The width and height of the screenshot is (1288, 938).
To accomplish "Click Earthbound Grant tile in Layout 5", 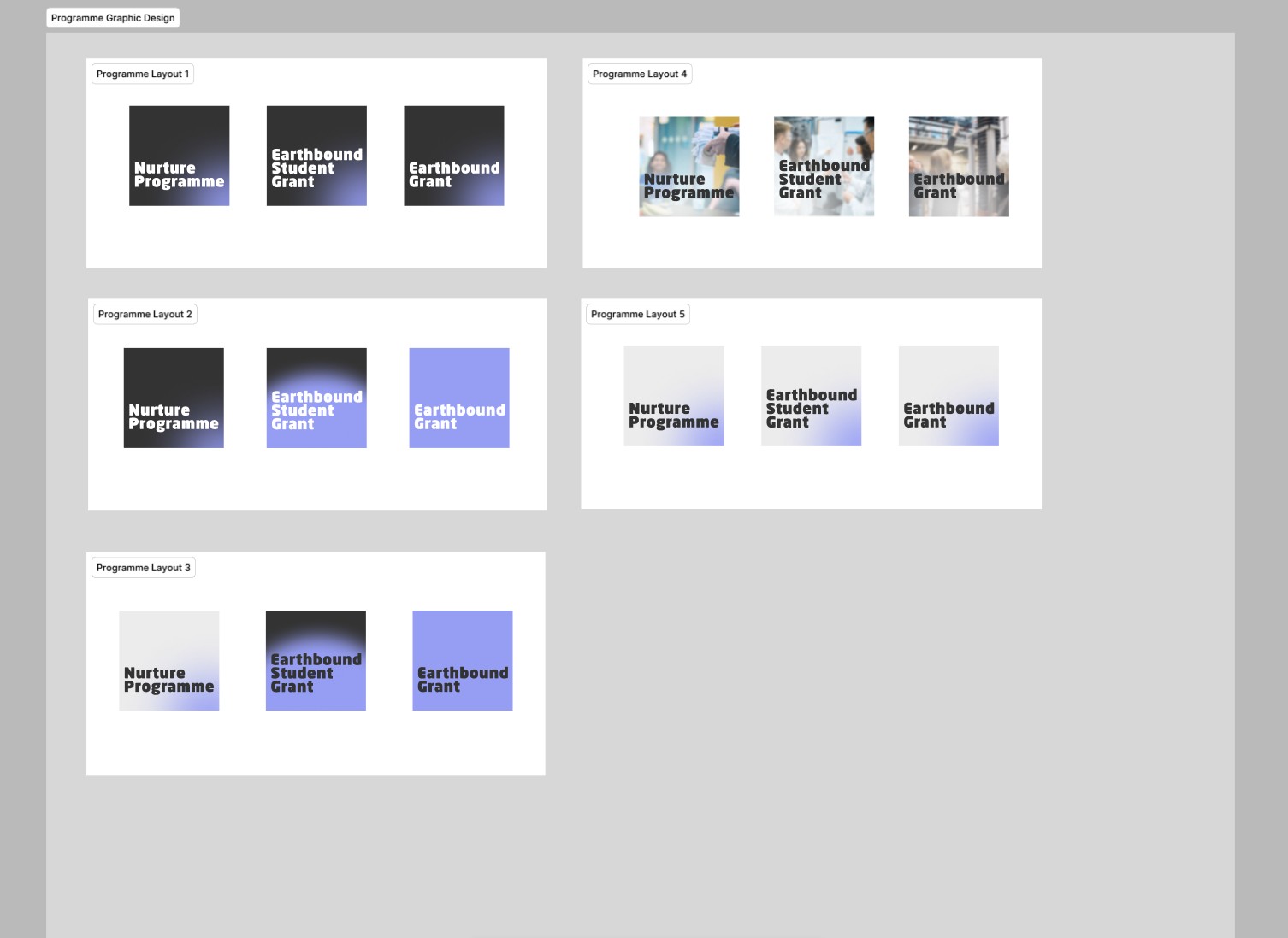I will click(948, 396).
